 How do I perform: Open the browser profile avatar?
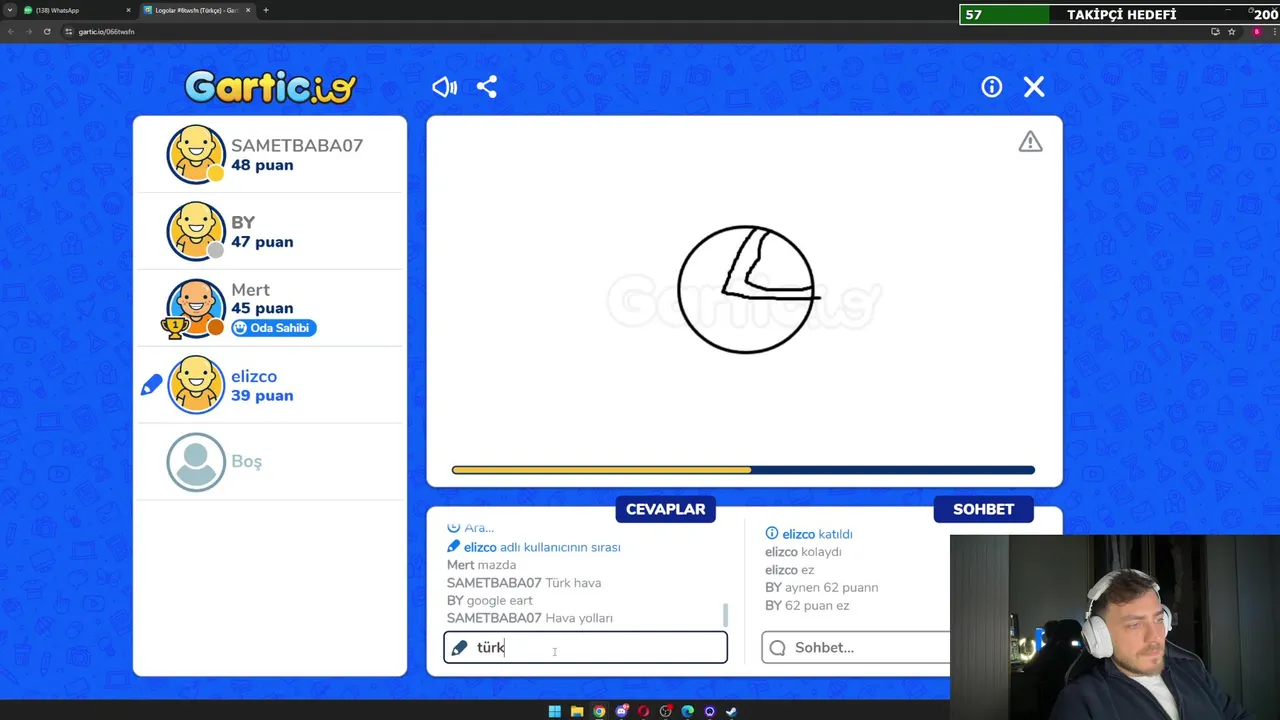(x=1257, y=31)
